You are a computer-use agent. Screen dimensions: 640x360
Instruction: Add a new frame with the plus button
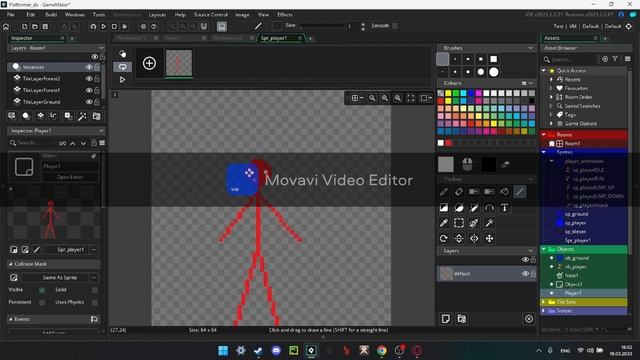coord(149,63)
